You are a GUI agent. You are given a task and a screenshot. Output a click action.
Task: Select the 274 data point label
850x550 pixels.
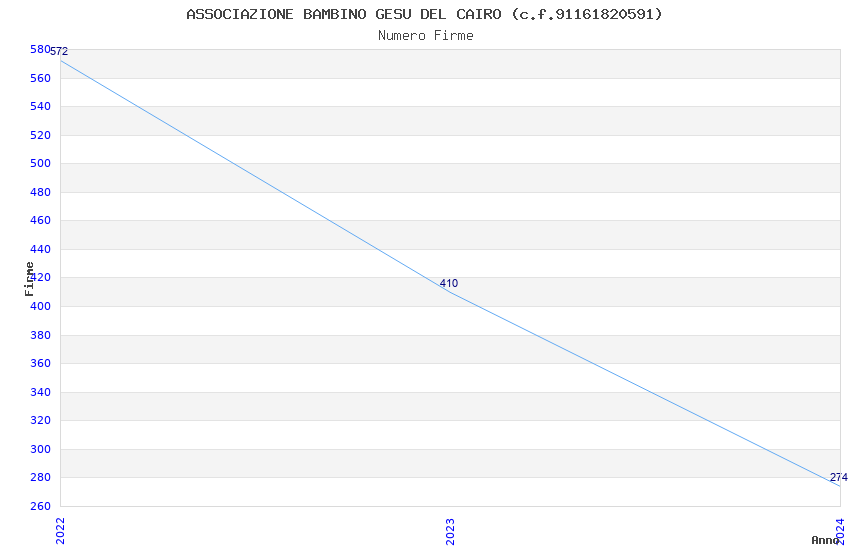coord(839,477)
